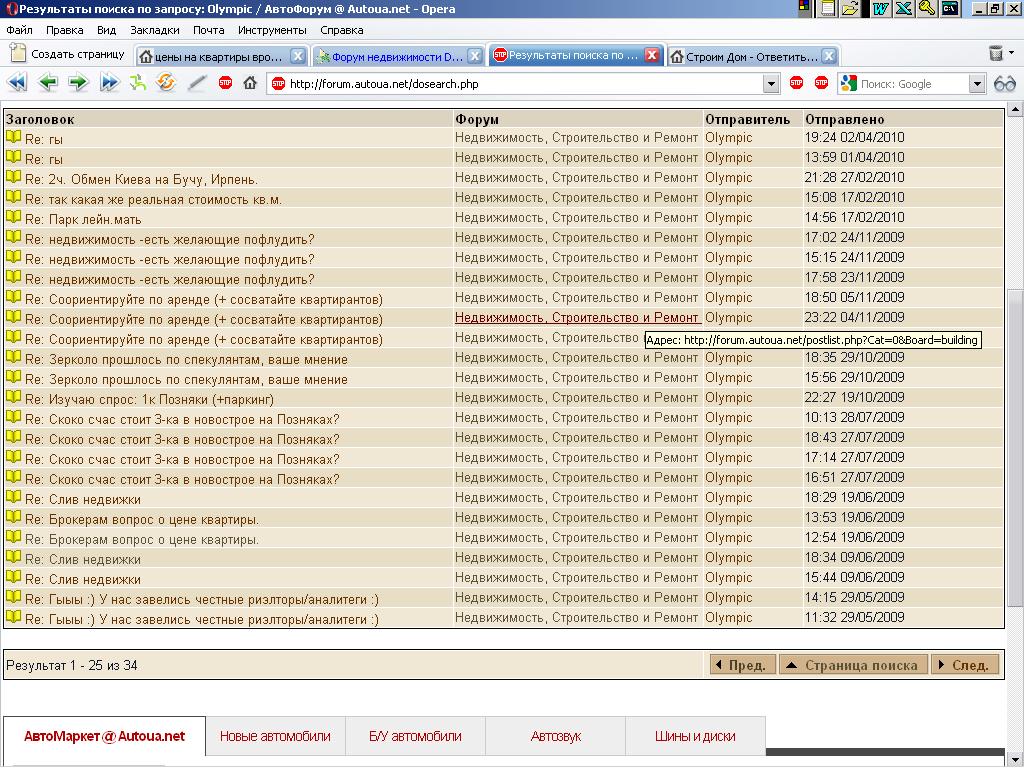Launch Excel from the shortcut bar
The width and height of the screenshot is (1024, 768).
[x=904, y=8]
